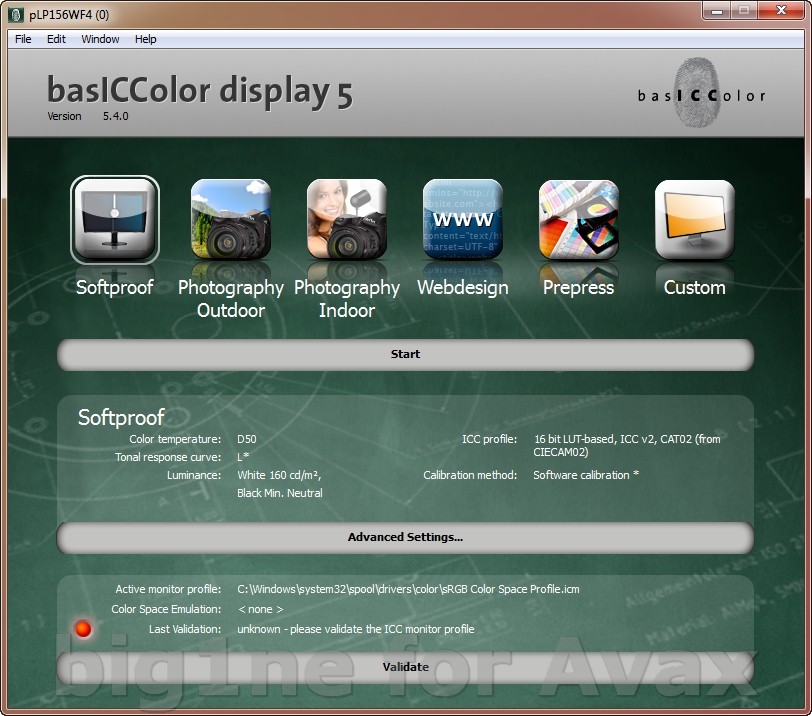Click the 'White 160 cd/m²' luminance value
Image resolution: width=812 pixels, height=716 pixels.
pyautogui.click(x=279, y=475)
